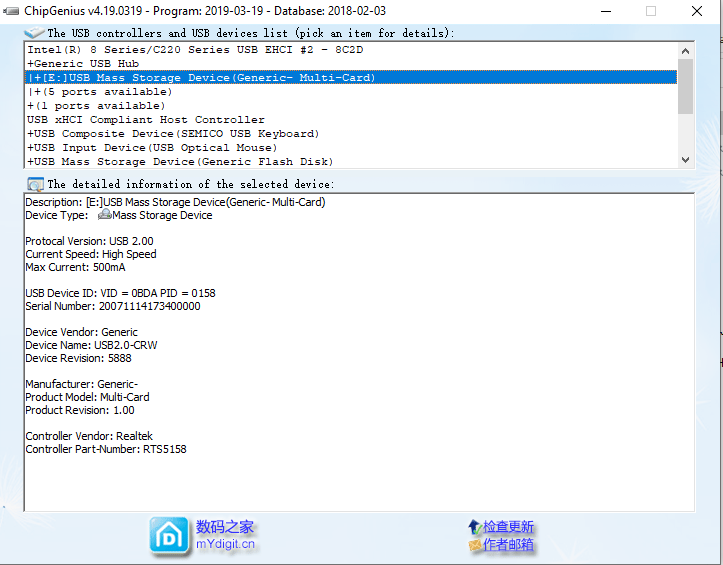The height and width of the screenshot is (565, 723).
Task: Click 检查更新 to check for updates
Action: 508,527
